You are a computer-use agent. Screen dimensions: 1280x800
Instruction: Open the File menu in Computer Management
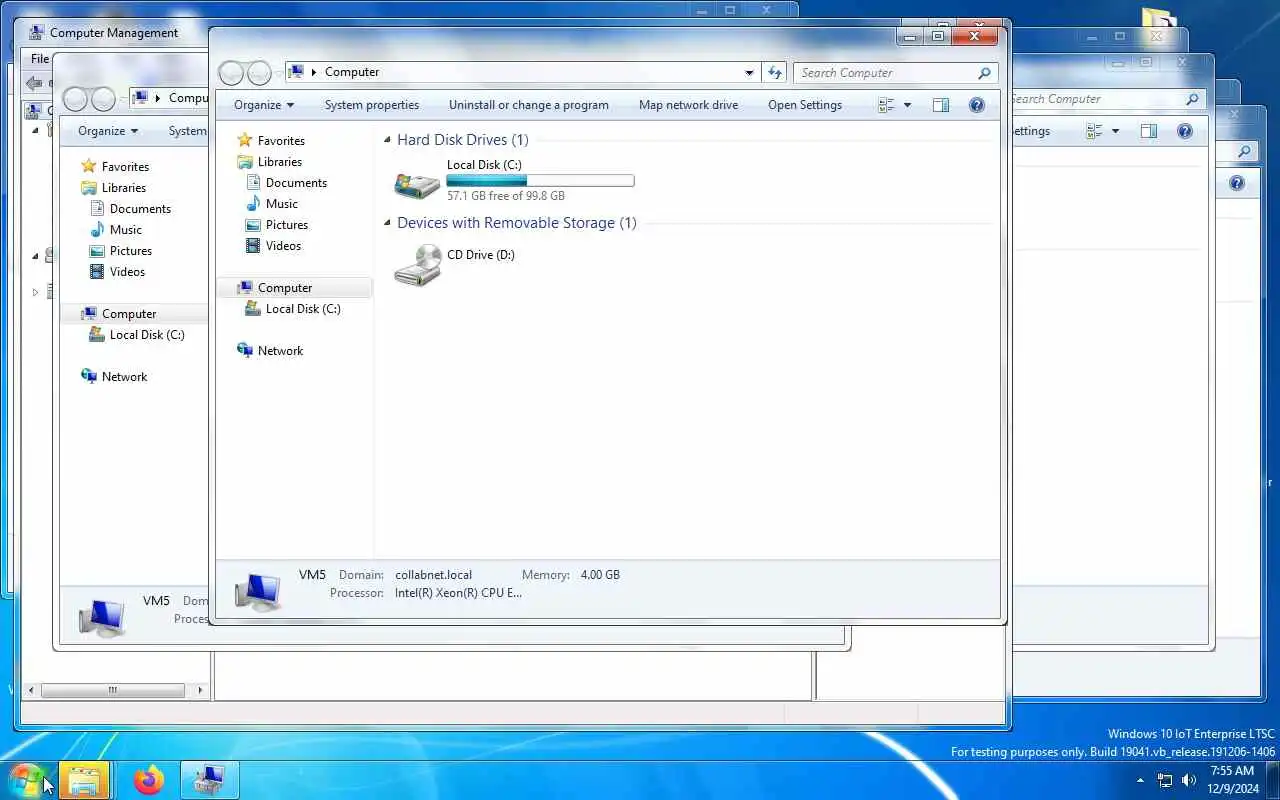coord(39,59)
